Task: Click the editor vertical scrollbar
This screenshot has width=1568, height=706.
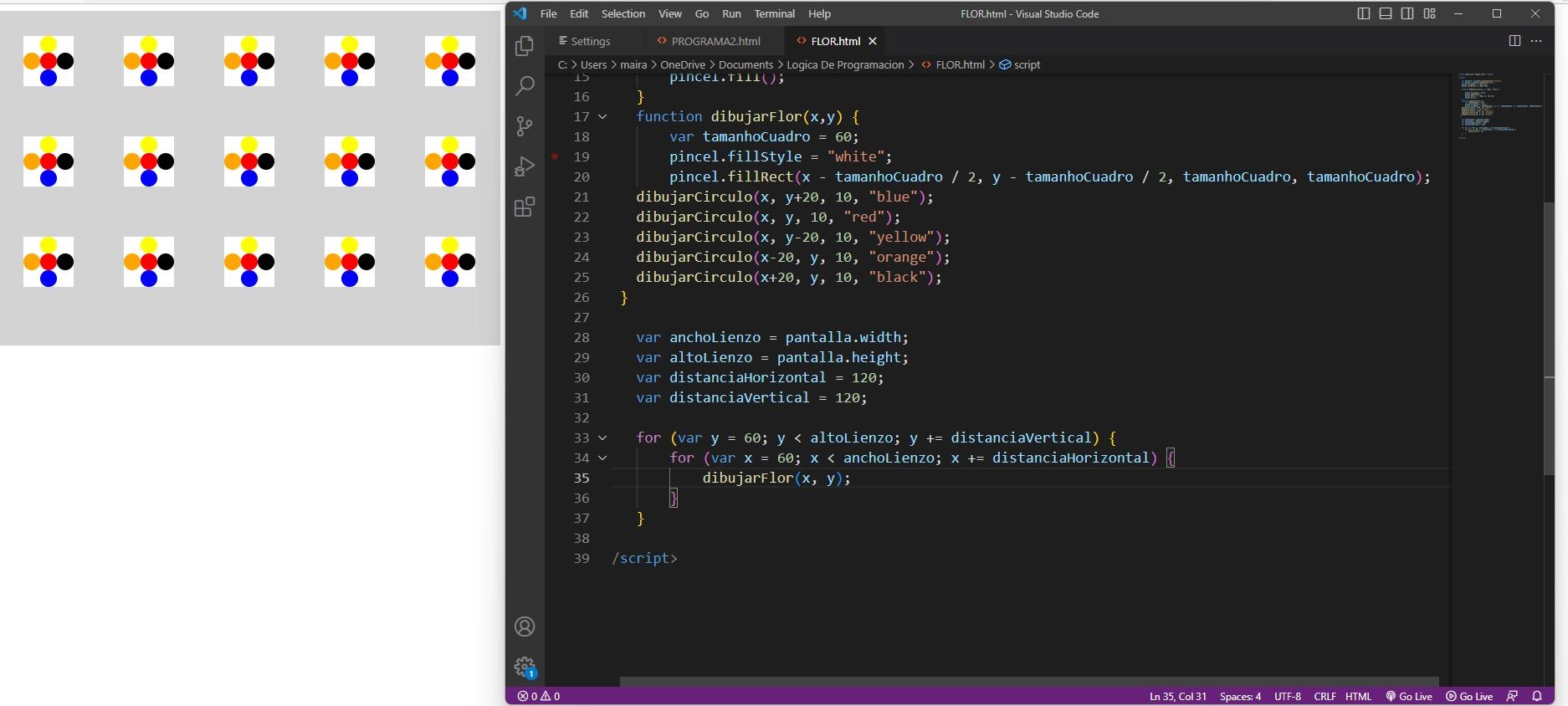Action: point(1549,339)
